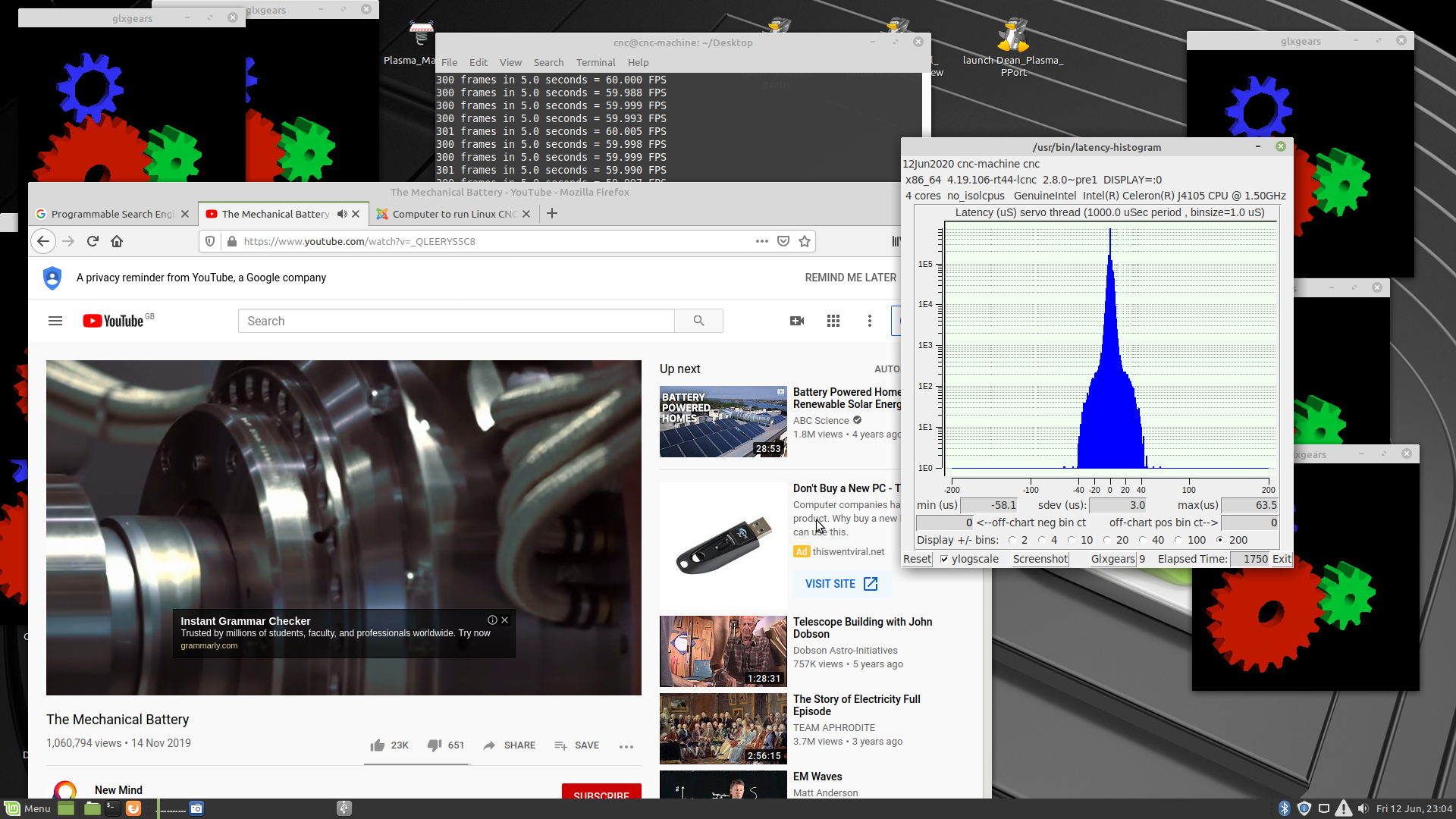The height and width of the screenshot is (819, 1456).
Task: Toggle the ylogscale checkbox
Action: [944, 559]
